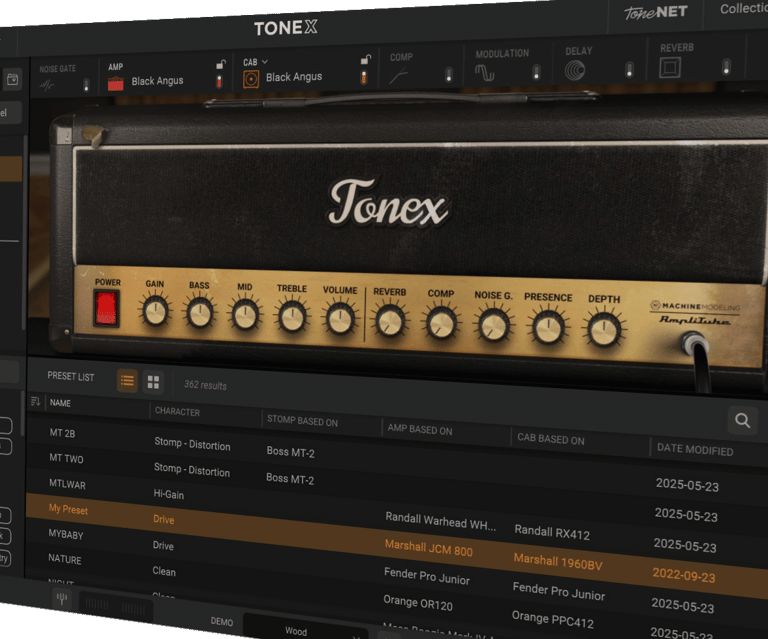Toggle the CAB lock icon
The height and width of the screenshot is (639, 768).
(365, 59)
